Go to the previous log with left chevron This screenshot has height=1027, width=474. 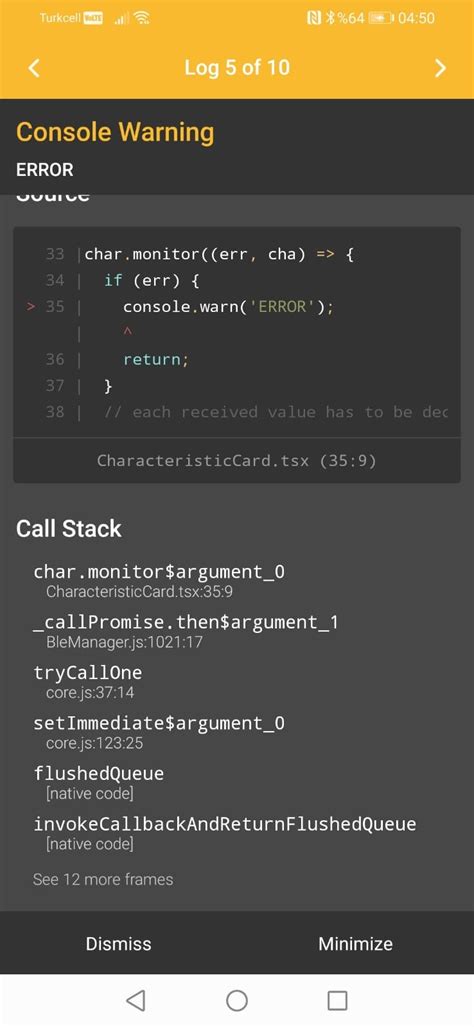click(x=35, y=67)
